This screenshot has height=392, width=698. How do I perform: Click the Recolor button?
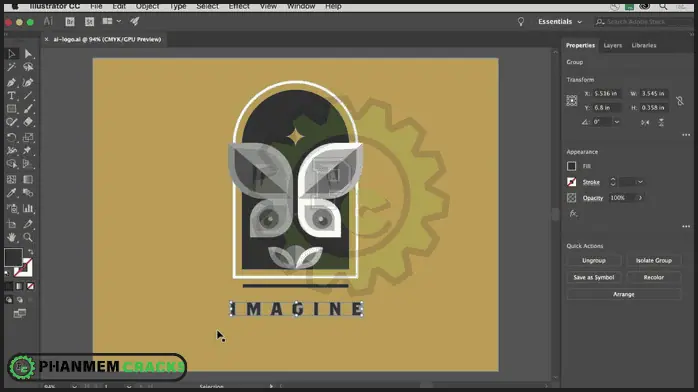(653, 277)
